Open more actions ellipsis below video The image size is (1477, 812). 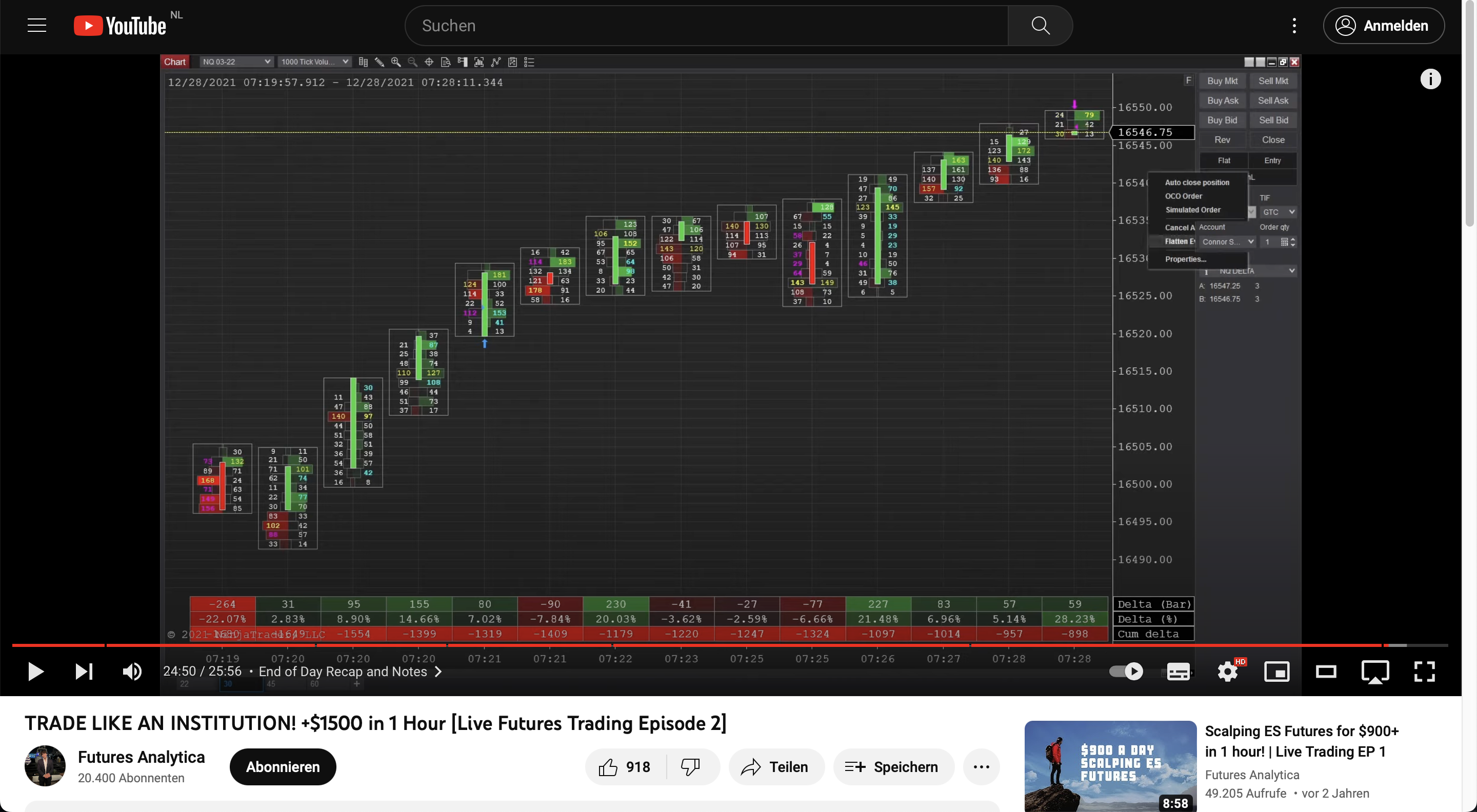(982, 767)
